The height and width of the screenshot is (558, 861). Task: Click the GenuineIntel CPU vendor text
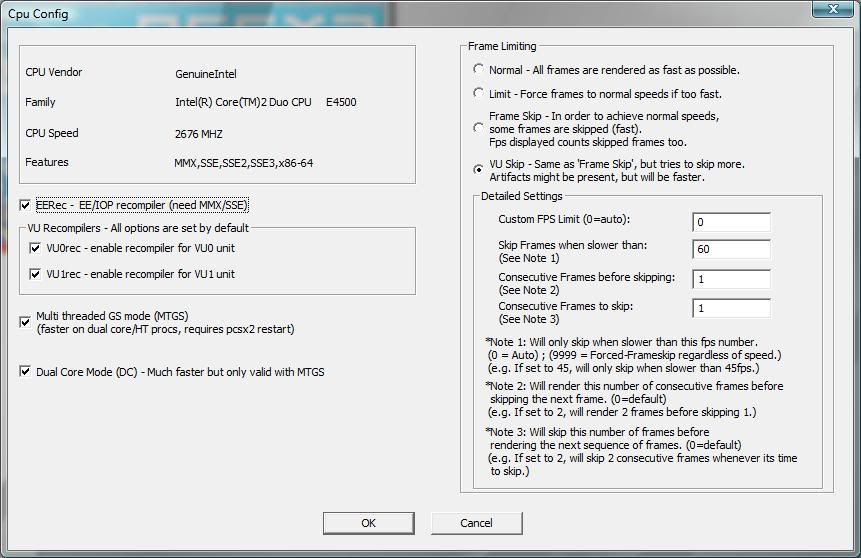[205, 74]
